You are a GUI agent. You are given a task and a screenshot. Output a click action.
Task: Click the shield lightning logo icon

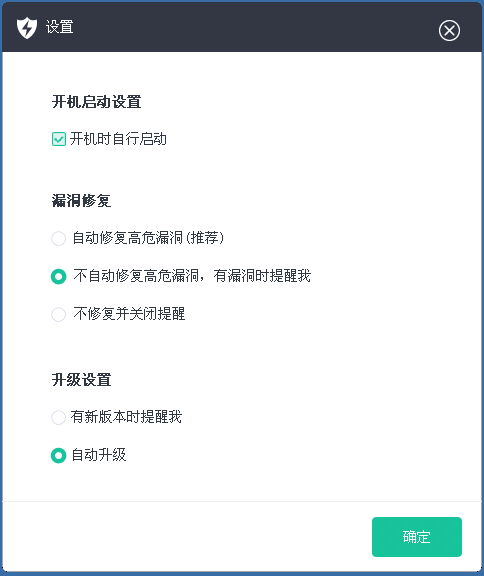click(27, 28)
